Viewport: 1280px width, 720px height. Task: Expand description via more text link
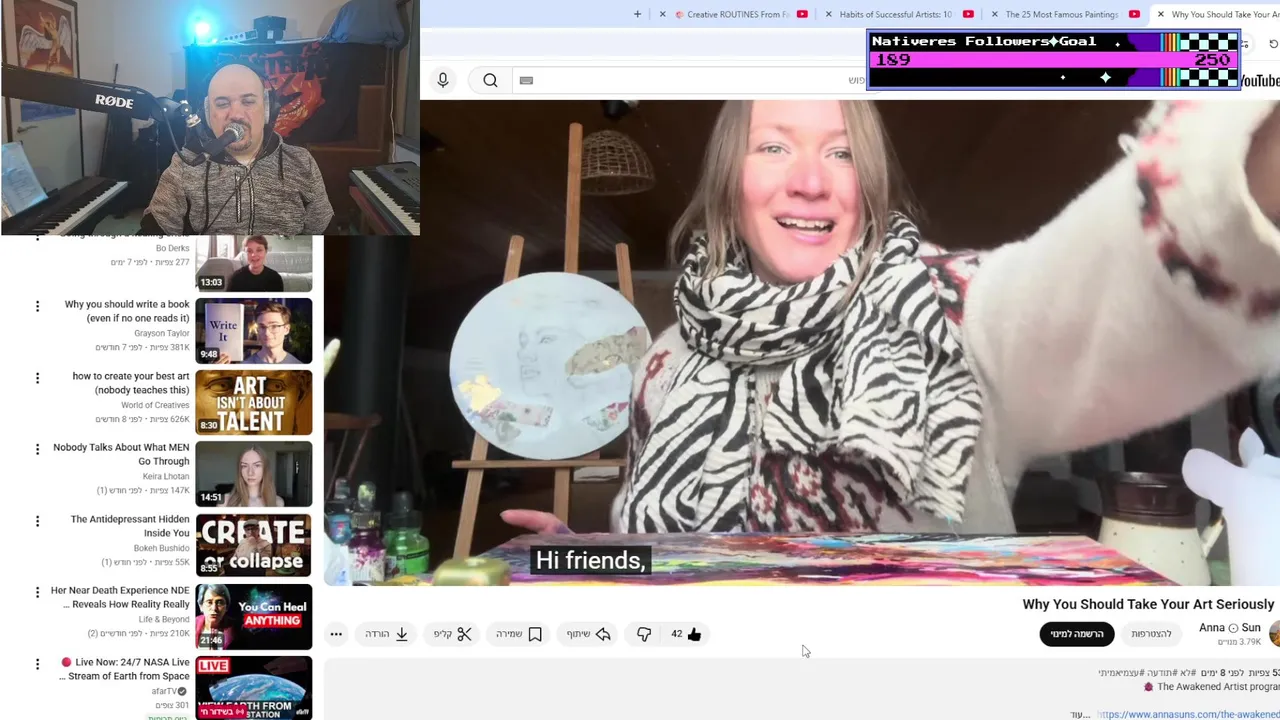1080,715
